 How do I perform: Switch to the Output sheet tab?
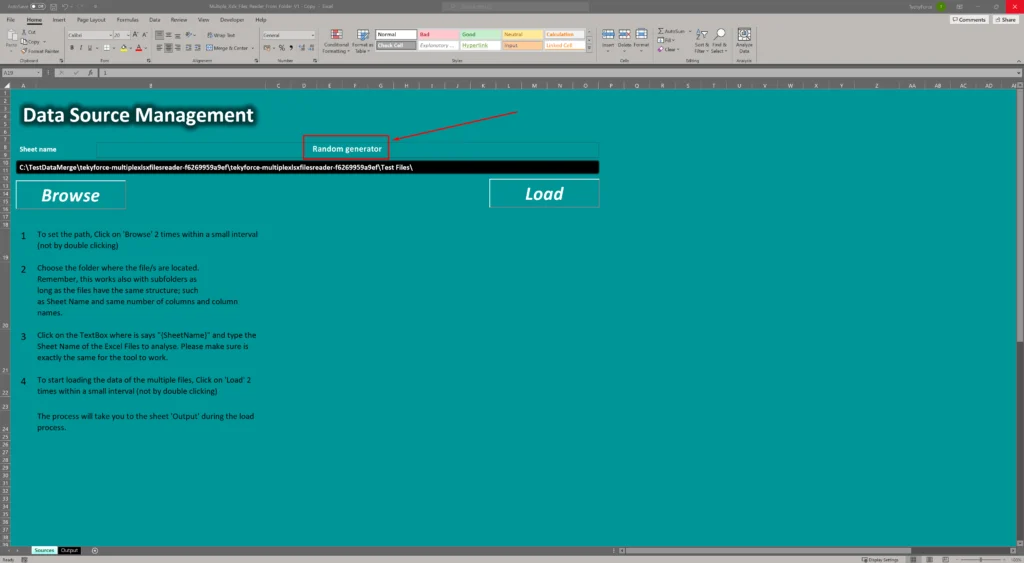[69, 550]
